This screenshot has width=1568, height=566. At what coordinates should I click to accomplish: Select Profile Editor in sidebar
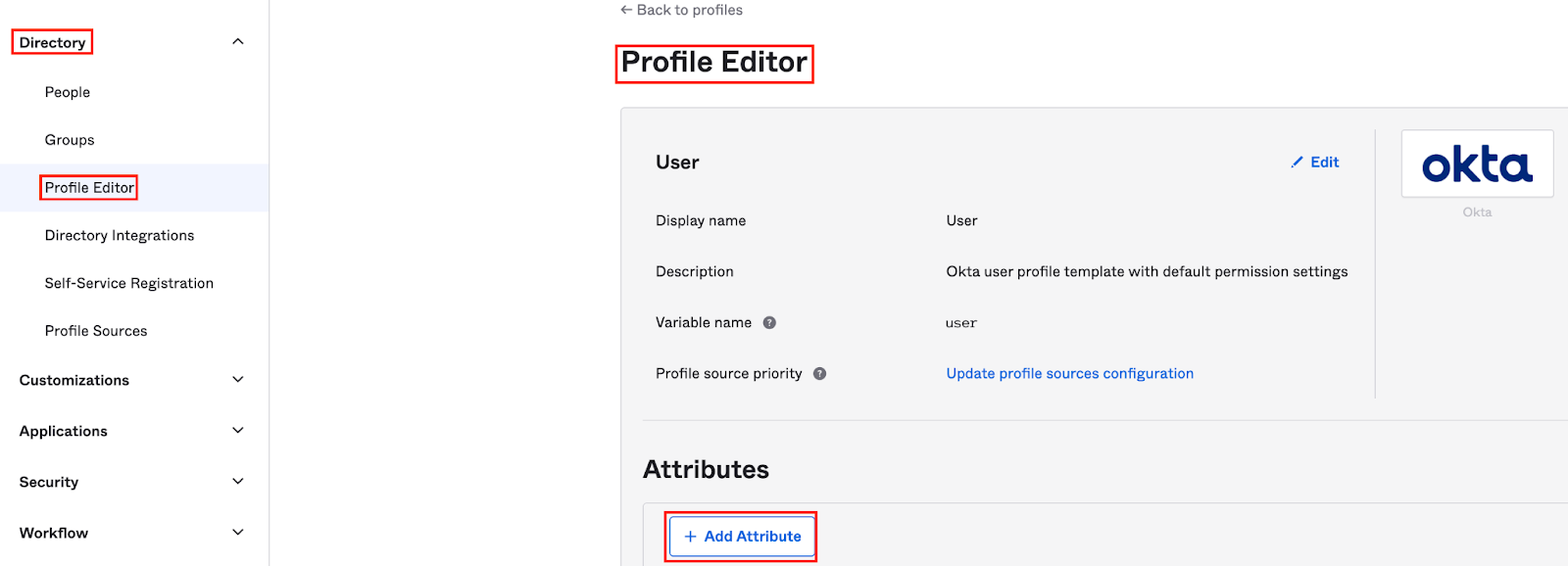click(89, 188)
